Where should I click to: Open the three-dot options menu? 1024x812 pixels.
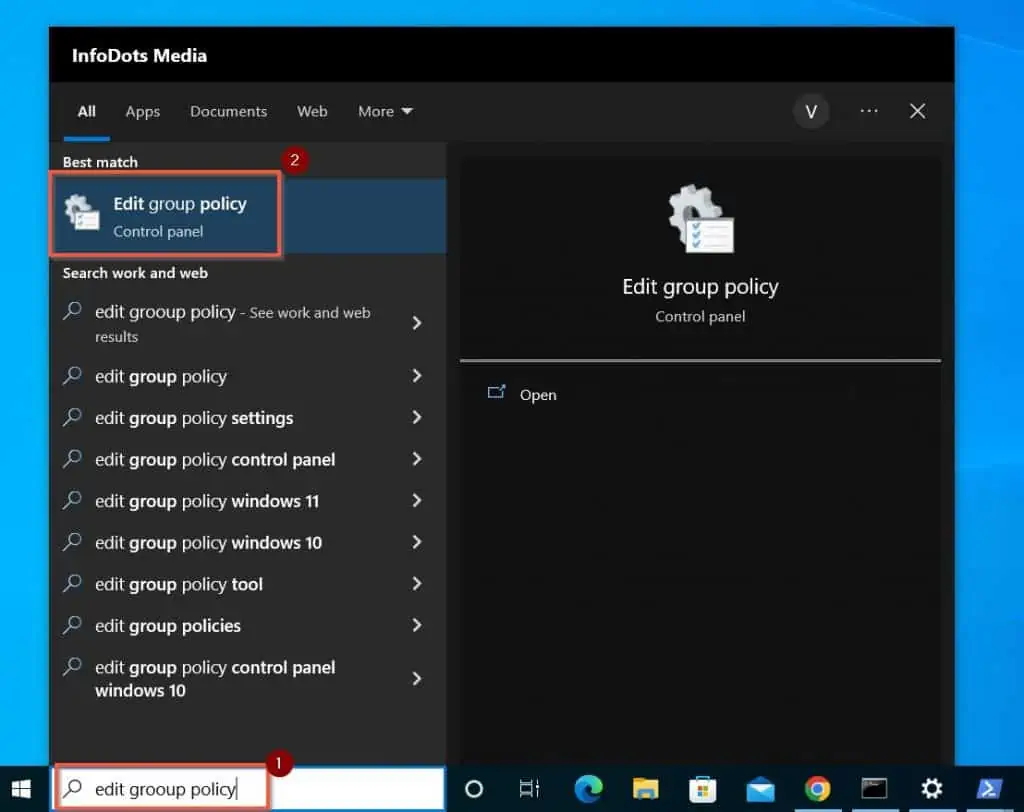click(869, 111)
